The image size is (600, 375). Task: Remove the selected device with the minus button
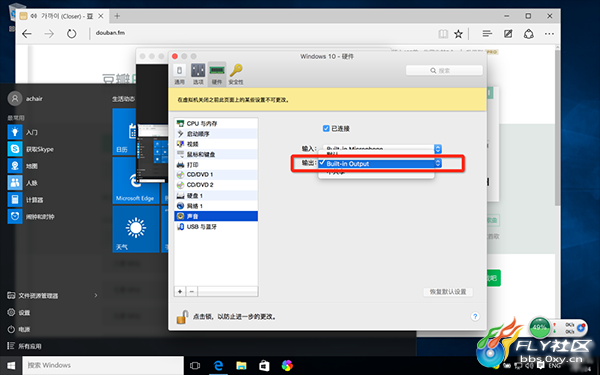[x=192, y=292]
